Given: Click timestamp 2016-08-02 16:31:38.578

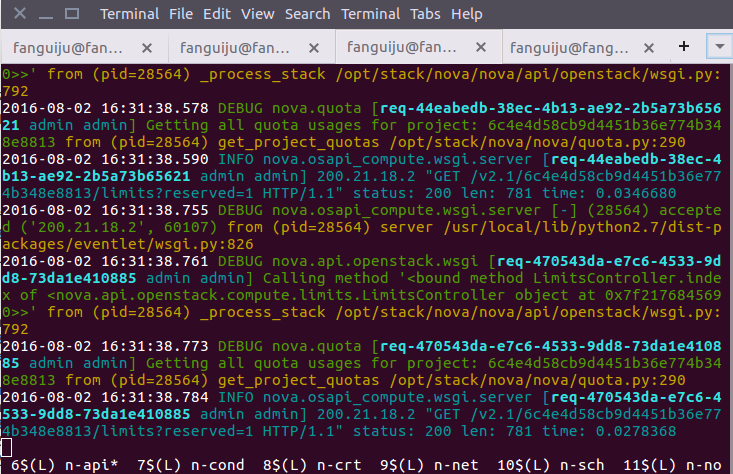Looking at the screenshot, I should pyautogui.click(x=105, y=108).
